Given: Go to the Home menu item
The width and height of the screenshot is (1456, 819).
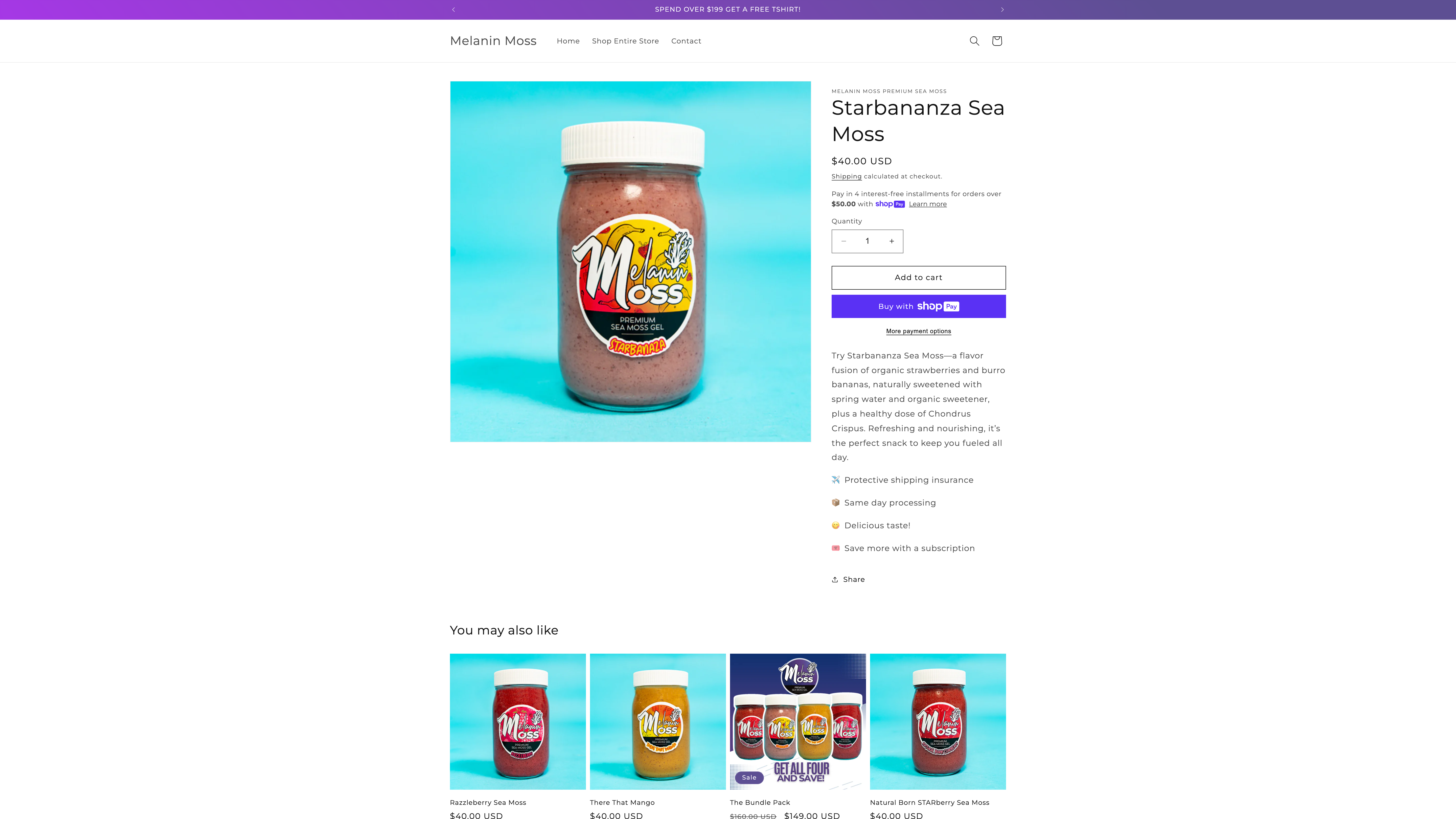Looking at the screenshot, I should point(568,41).
